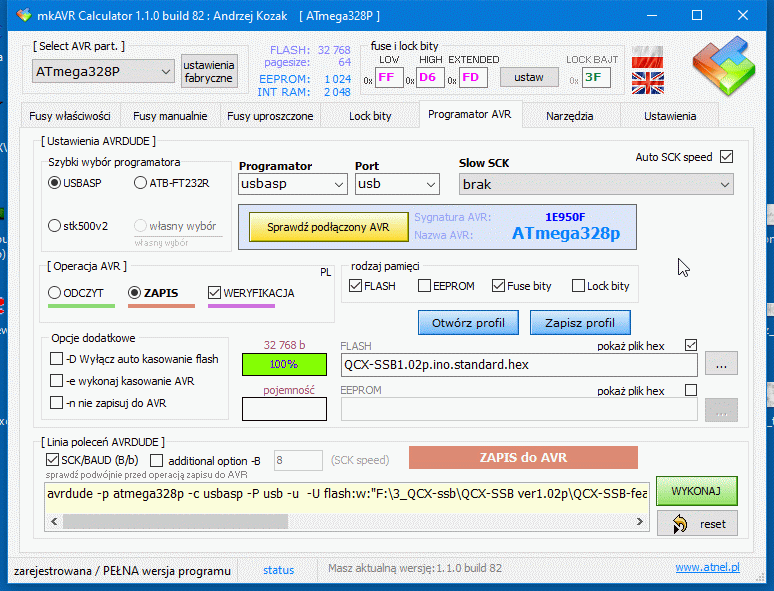Click the green 100% capacity bar
774x591 pixels.
(283, 364)
